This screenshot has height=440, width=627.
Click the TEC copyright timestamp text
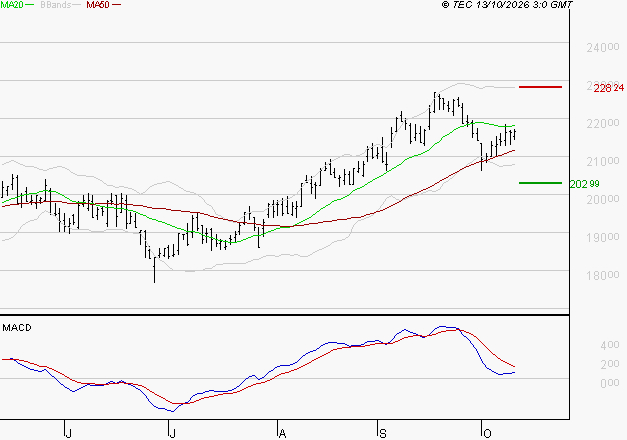(507, 5)
